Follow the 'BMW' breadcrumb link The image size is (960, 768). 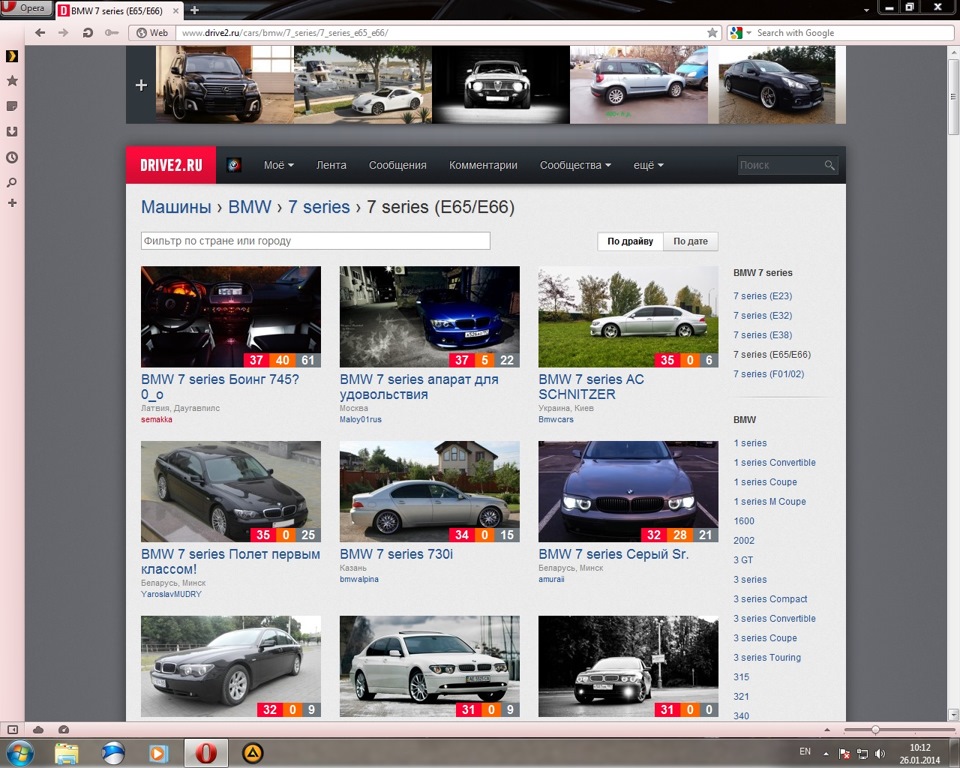[x=249, y=207]
